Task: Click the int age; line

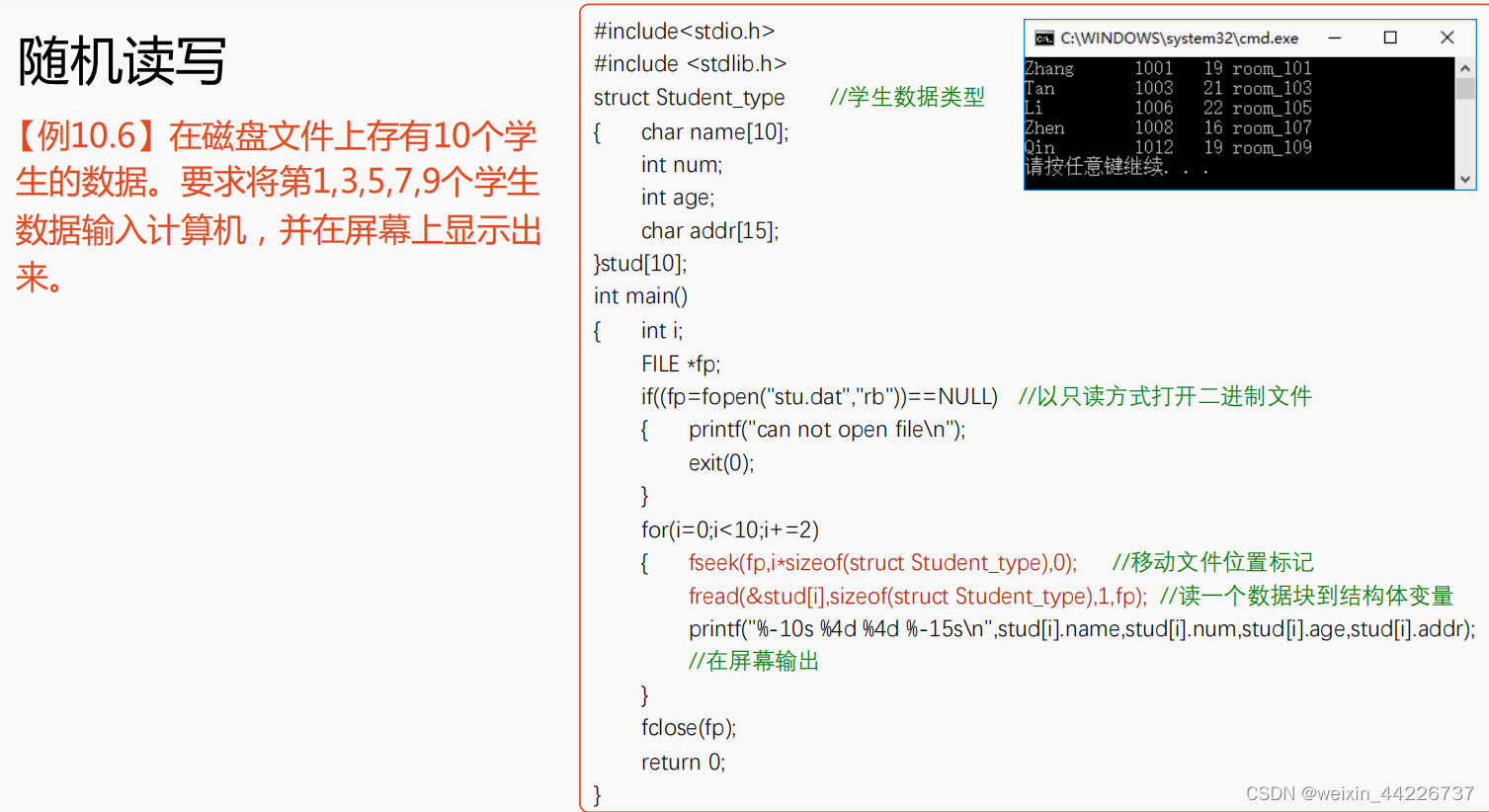Action: (677, 198)
